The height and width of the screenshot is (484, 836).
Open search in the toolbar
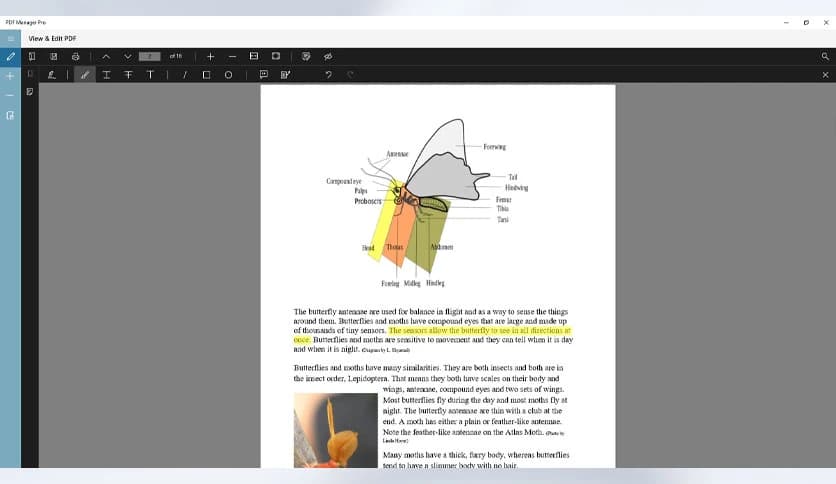(825, 56)
